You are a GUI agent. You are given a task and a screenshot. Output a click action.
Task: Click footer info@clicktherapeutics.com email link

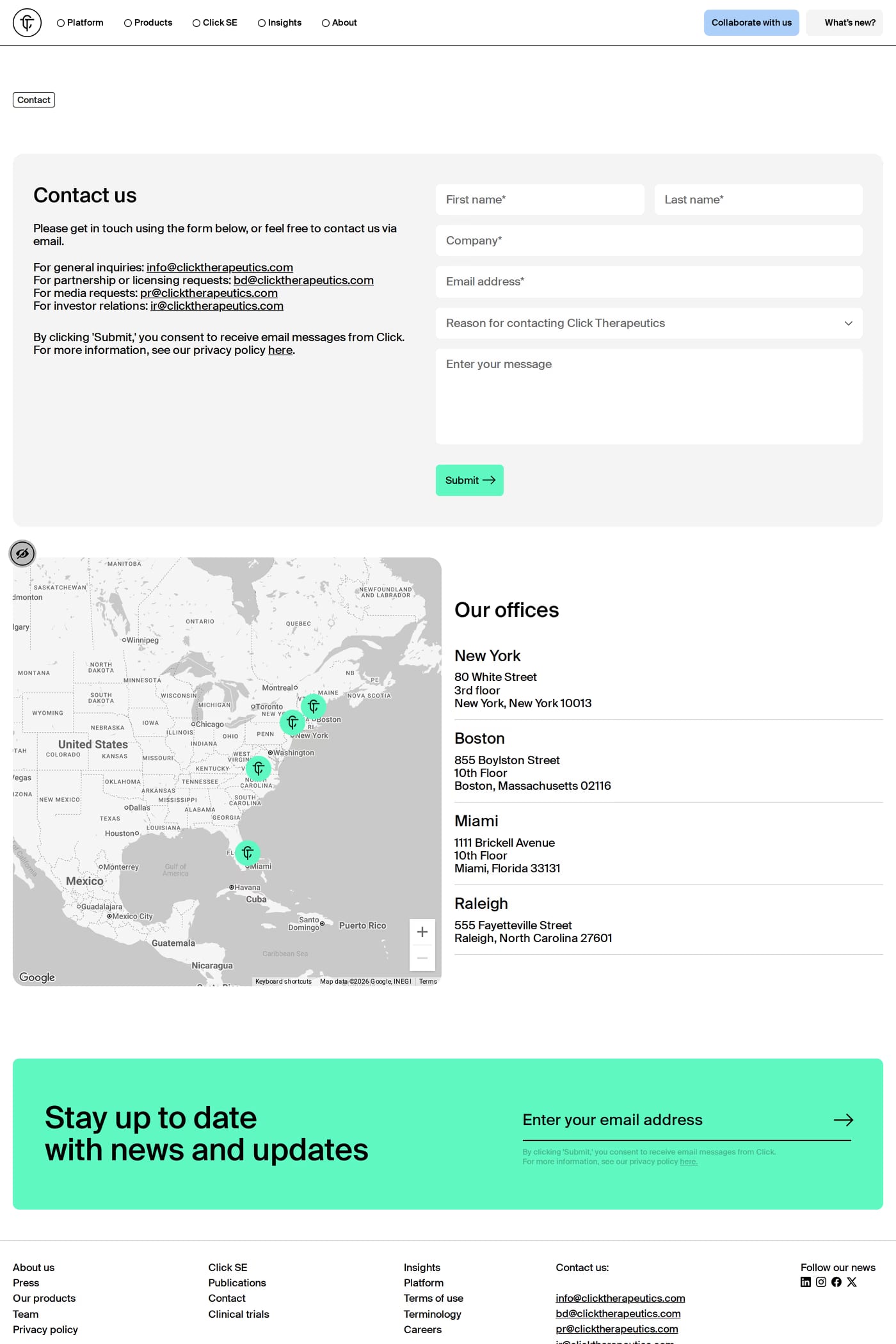click(x=620, y=1298)
